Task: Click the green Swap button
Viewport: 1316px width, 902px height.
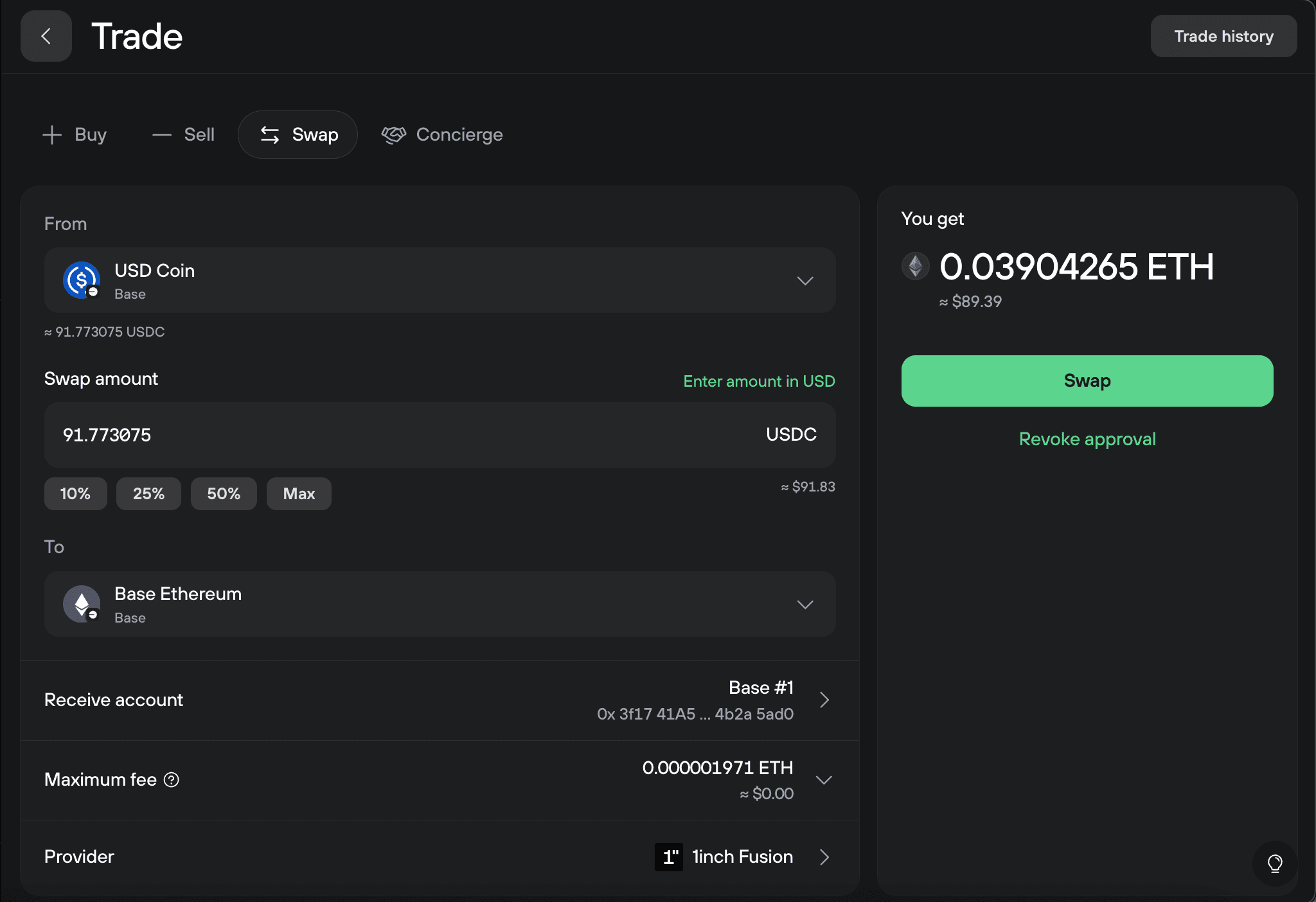Action: (1087, 381)
